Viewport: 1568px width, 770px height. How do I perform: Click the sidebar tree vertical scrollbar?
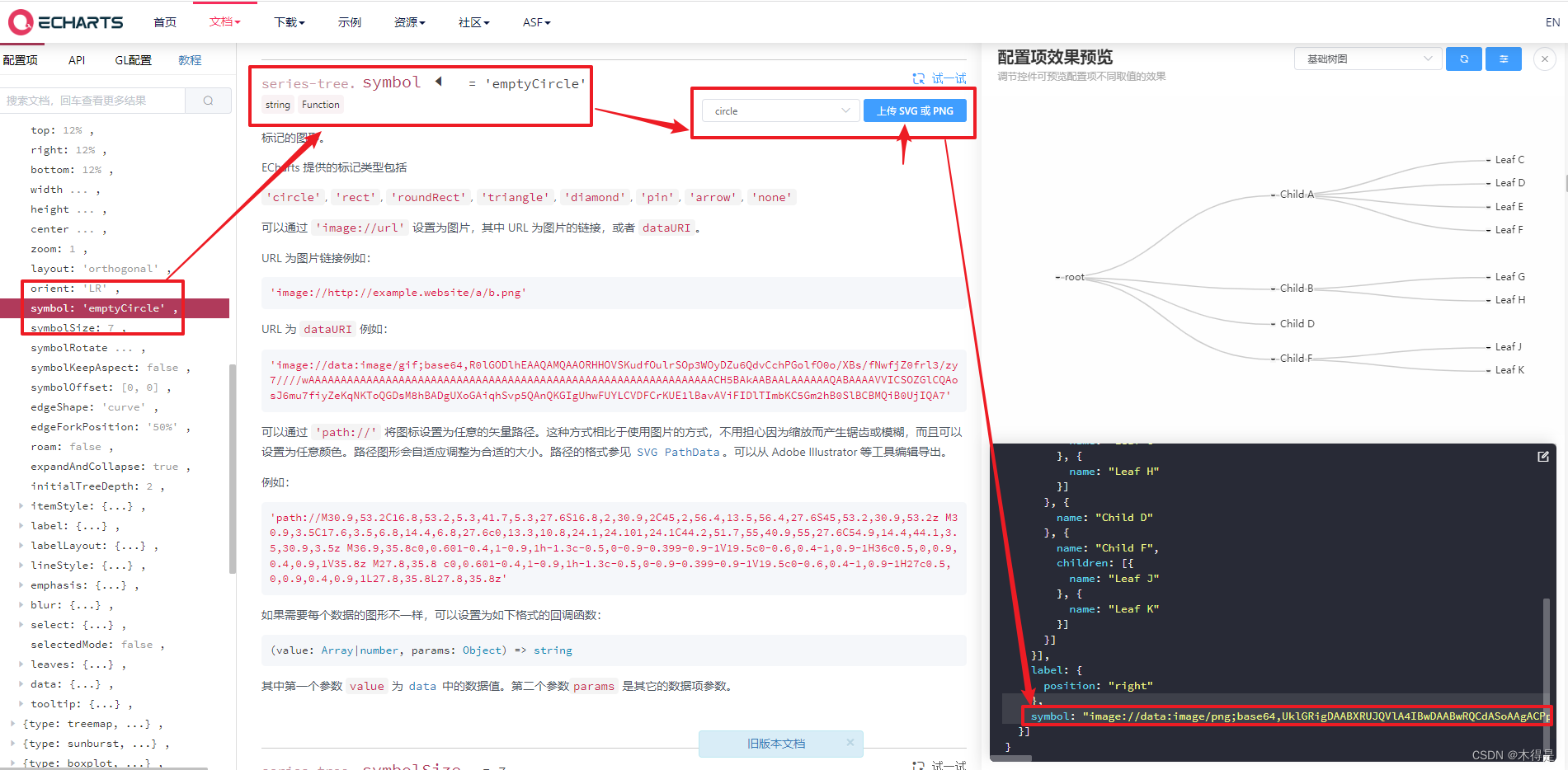pos(233,468)
